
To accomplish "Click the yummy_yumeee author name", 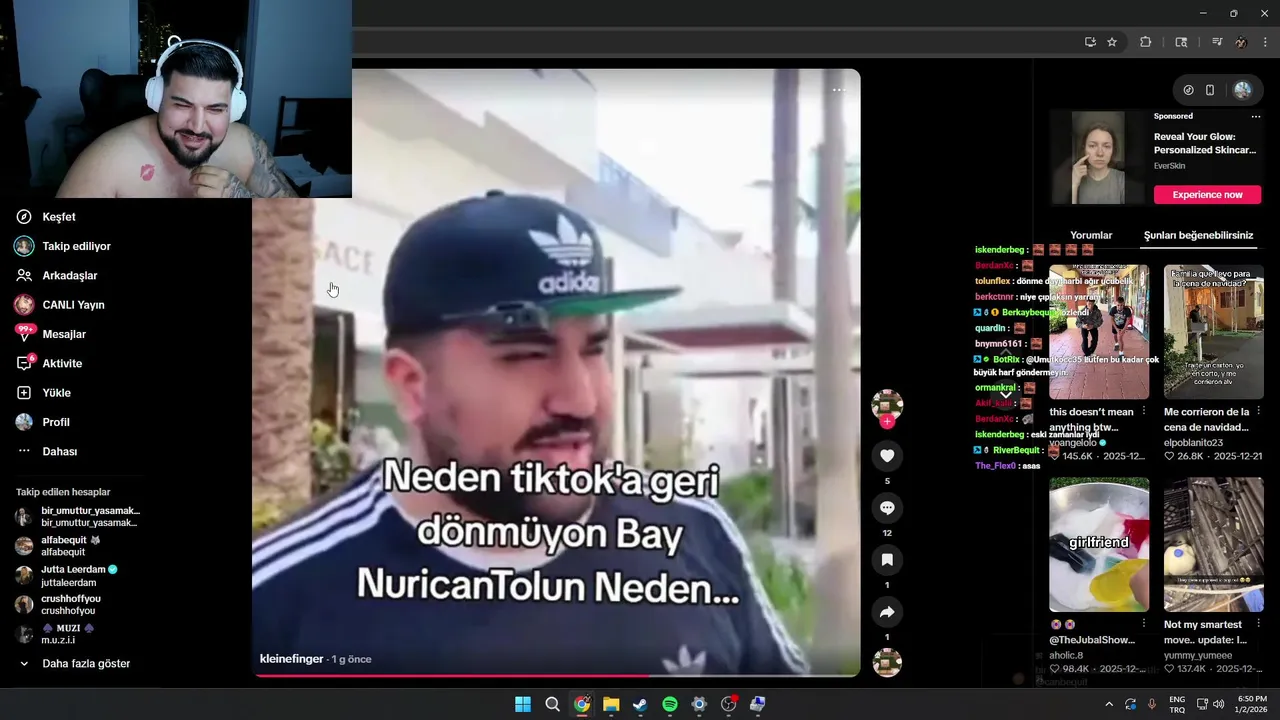I will tap(1198, 656).
